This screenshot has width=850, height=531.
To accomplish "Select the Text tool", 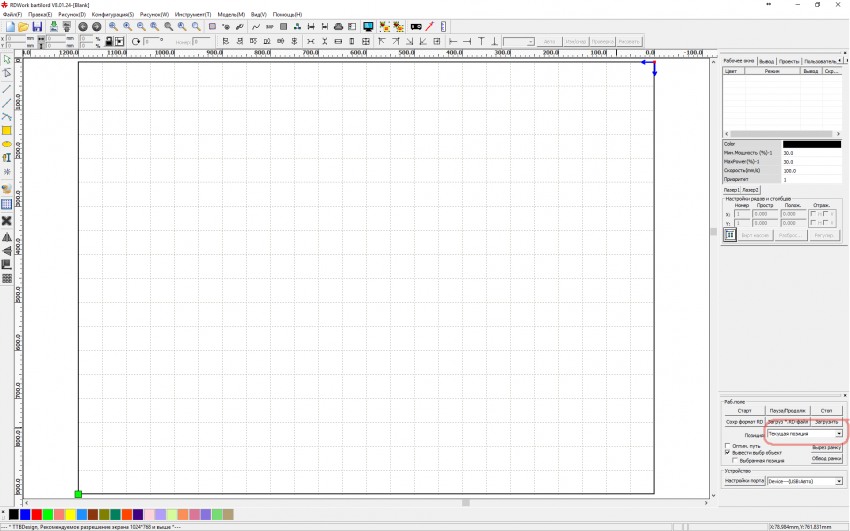I will pos(7,158).
